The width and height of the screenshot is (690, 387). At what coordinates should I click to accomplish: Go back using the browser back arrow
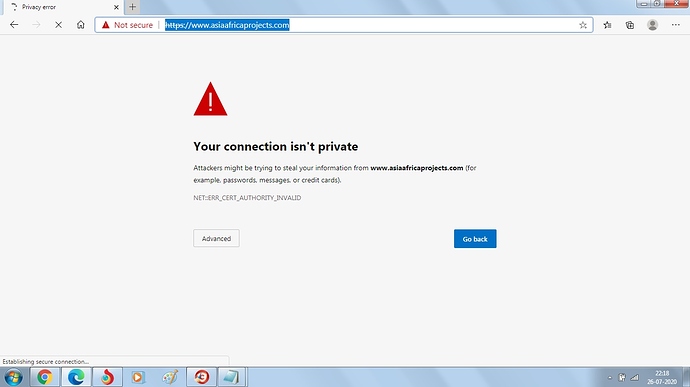click(x=14, y=25)
